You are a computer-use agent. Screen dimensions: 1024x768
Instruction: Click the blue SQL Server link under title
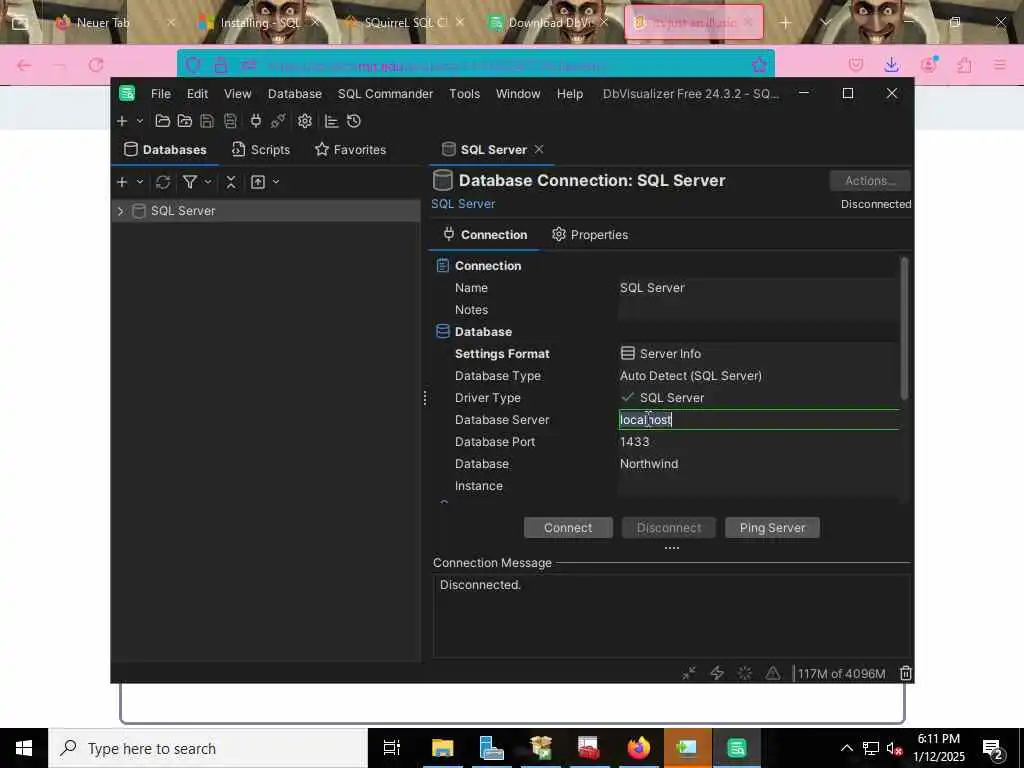pyautogui.click(x=463, y=204)
